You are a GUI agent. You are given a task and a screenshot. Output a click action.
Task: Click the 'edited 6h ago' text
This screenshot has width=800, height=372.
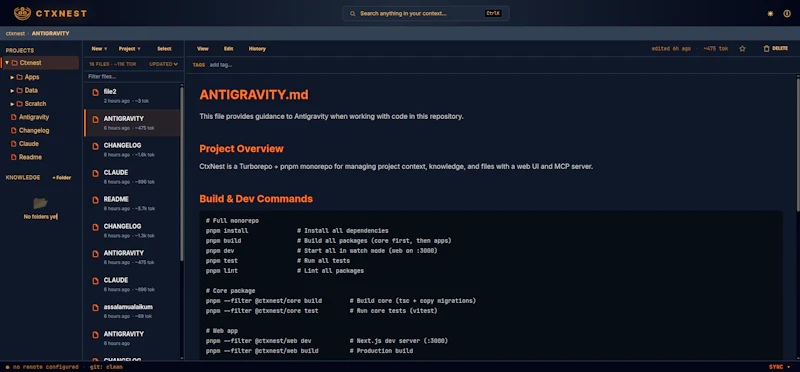(671, 49)
